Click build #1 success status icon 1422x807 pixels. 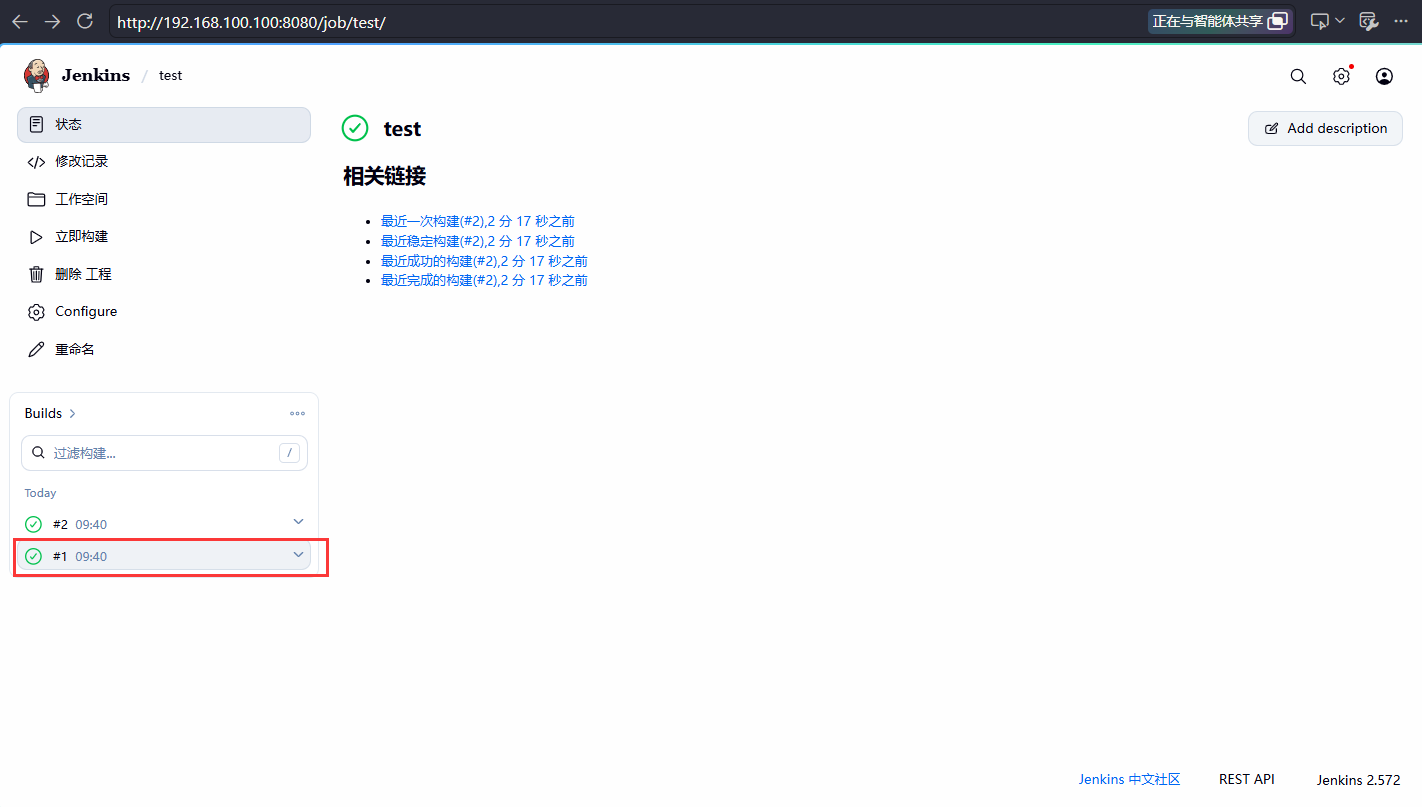point(33,556)
